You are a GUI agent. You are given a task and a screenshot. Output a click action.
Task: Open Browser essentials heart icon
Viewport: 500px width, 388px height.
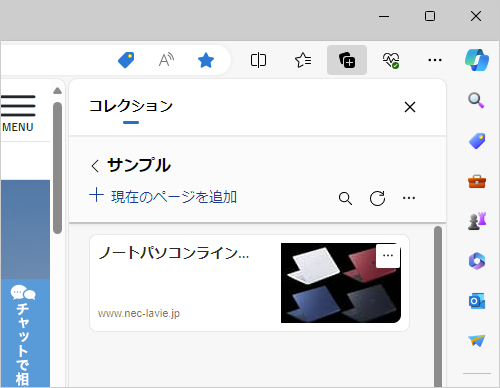tap(391, 60)
